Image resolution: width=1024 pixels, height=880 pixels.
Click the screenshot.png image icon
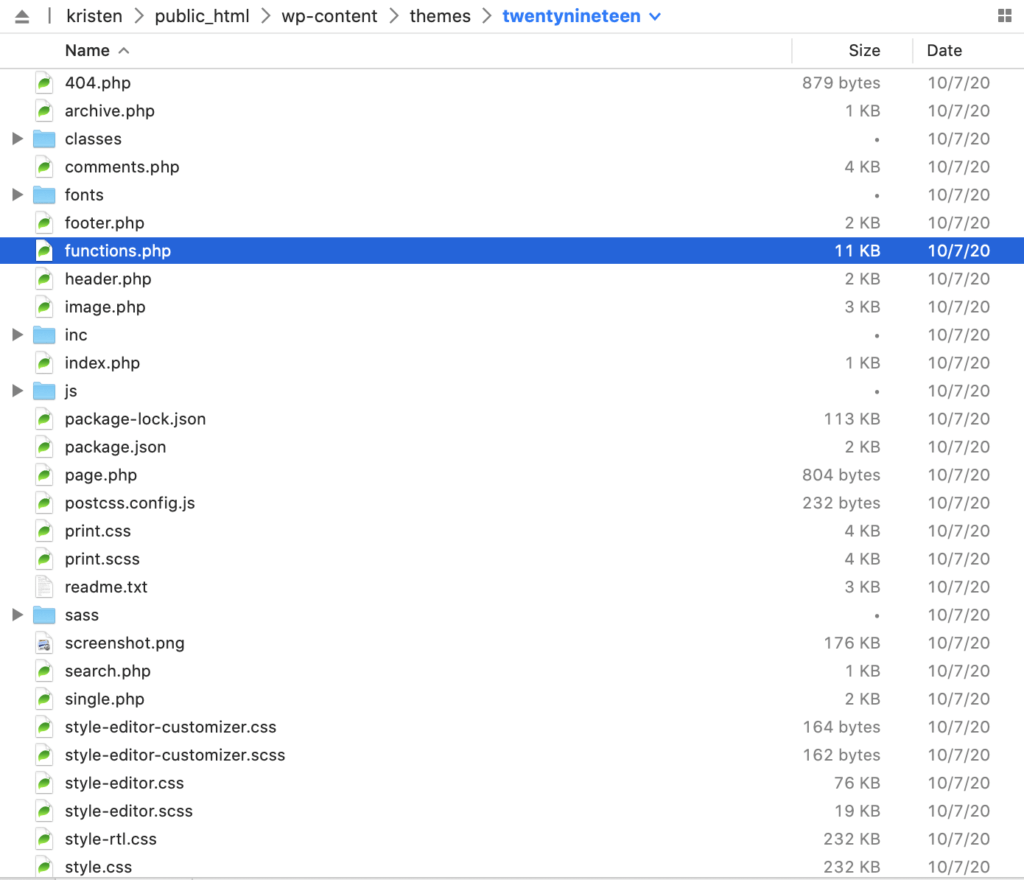click(x=44, y=643)
